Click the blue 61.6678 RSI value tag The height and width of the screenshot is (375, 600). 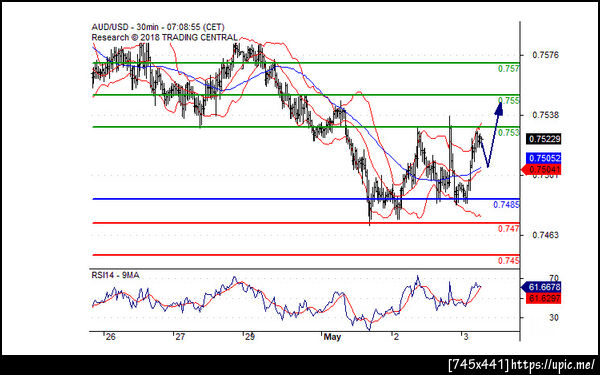(x=541, y=287)
